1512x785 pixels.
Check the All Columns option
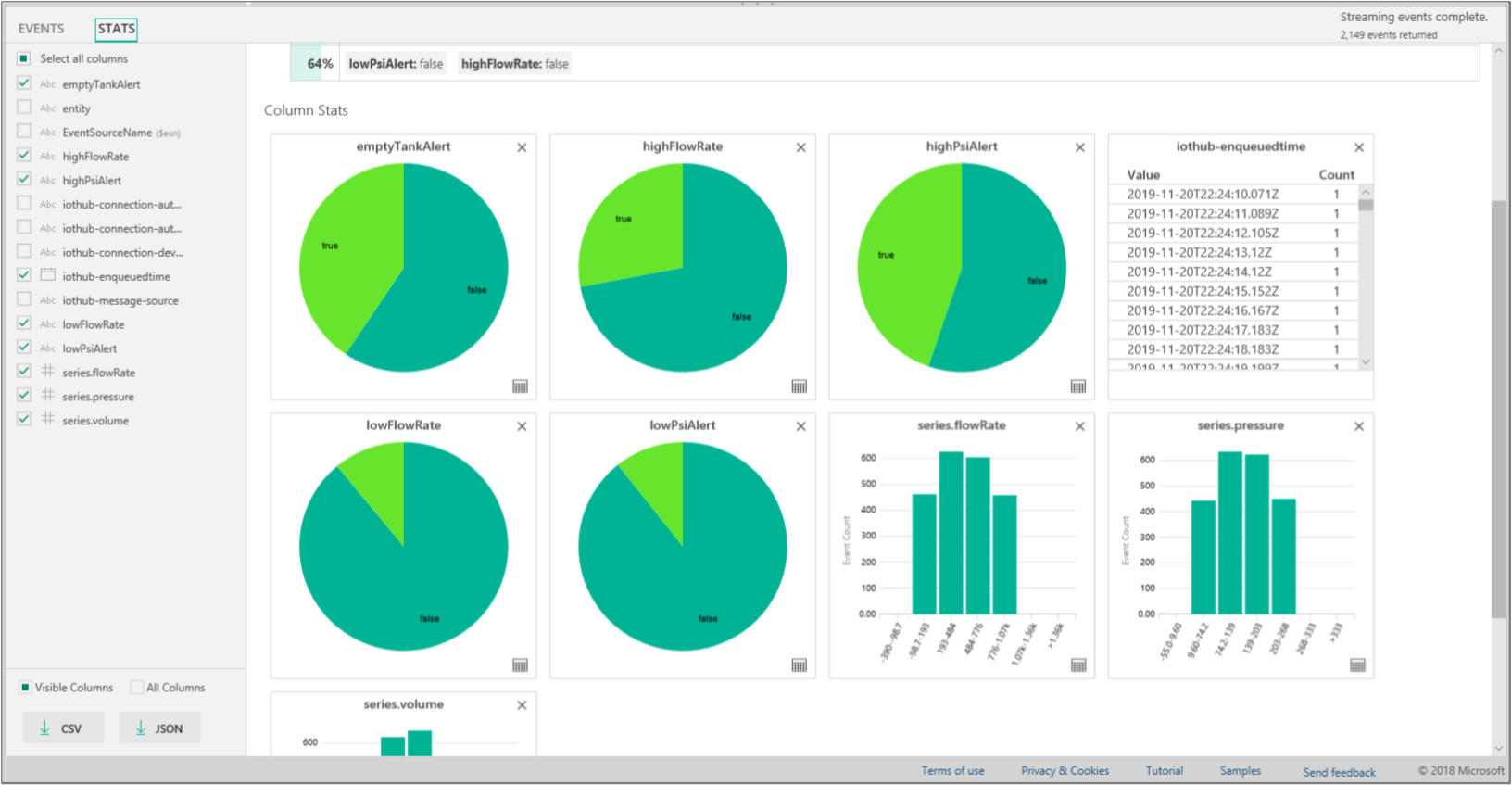137,688
